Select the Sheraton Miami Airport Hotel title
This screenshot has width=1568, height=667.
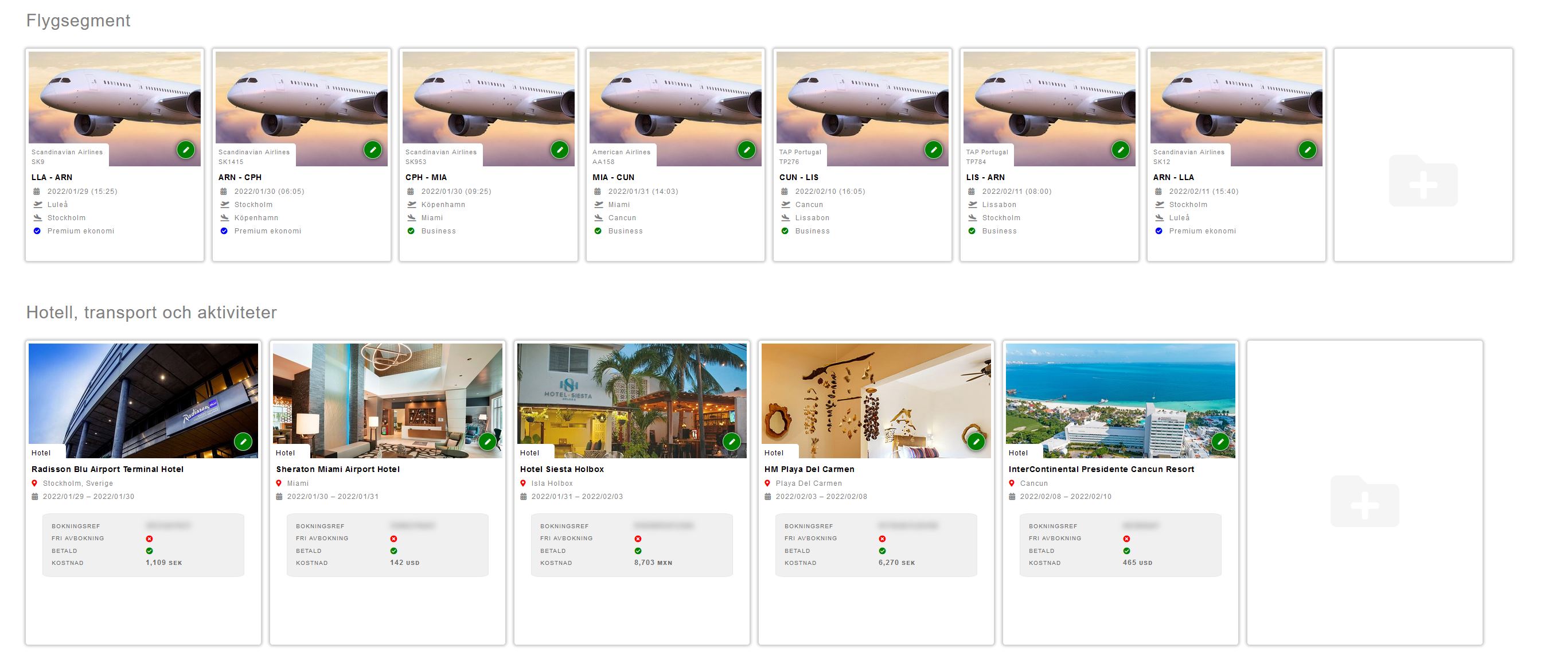tap(338, 469)
